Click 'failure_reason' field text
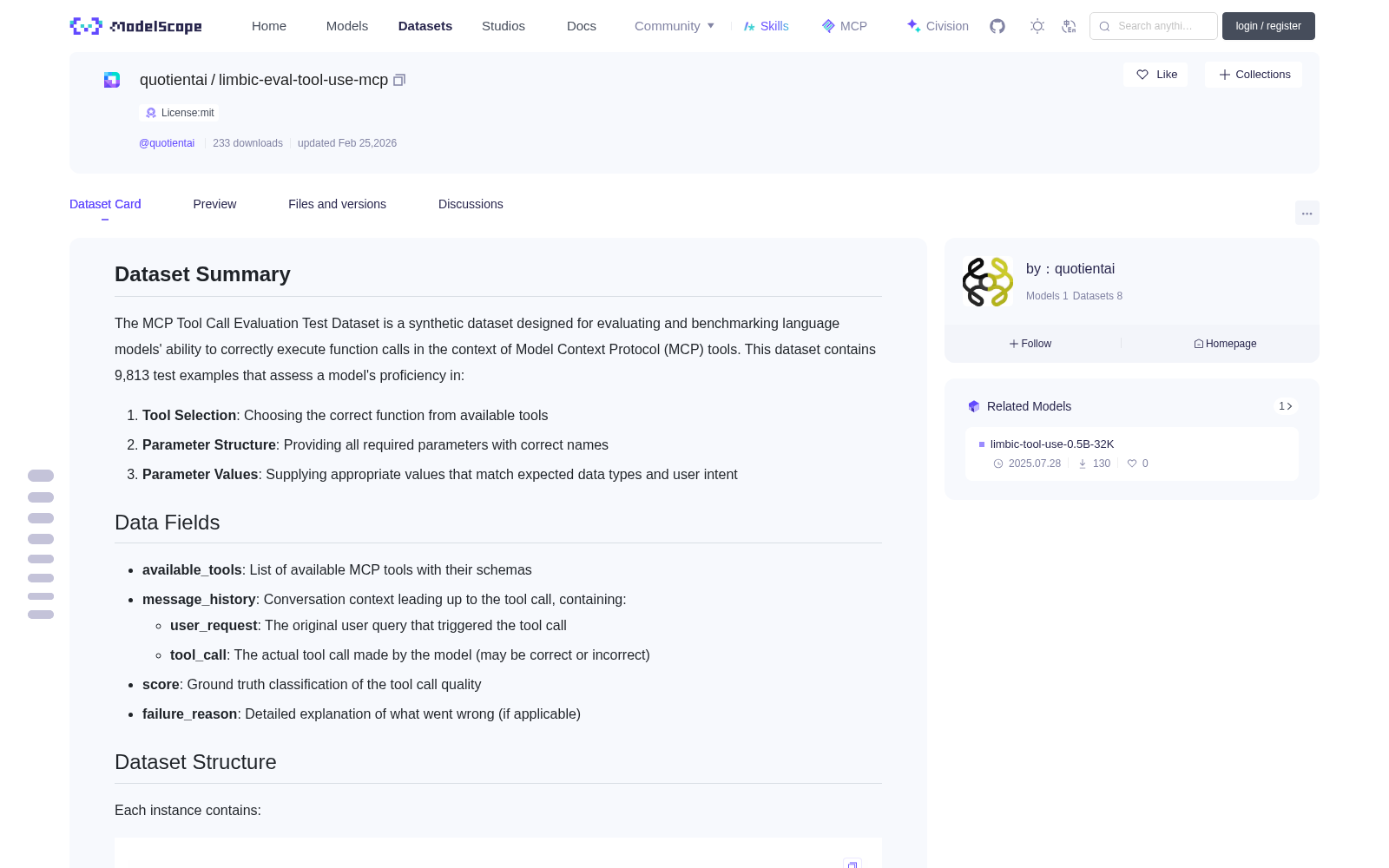This screenshot has width=1389, height=868. coord(190,714)
